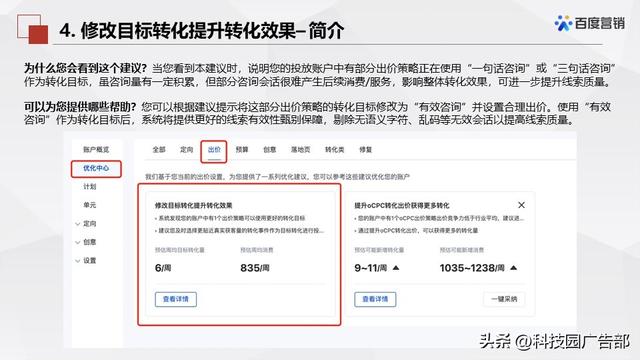This screenshot has width=640, height=360.
Task: Click 查看详情 on 提升oCPC card
Action: coord(375,299)
